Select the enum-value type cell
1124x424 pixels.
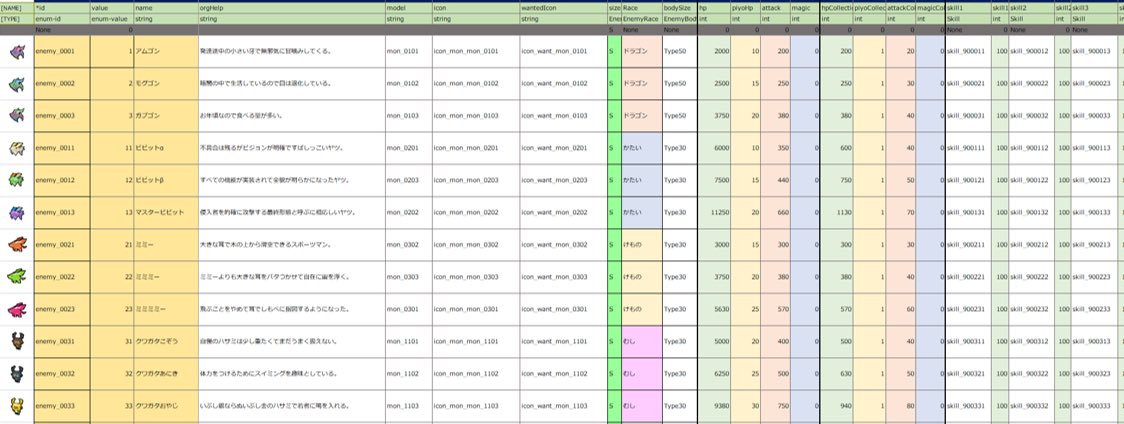pos(112,18)
